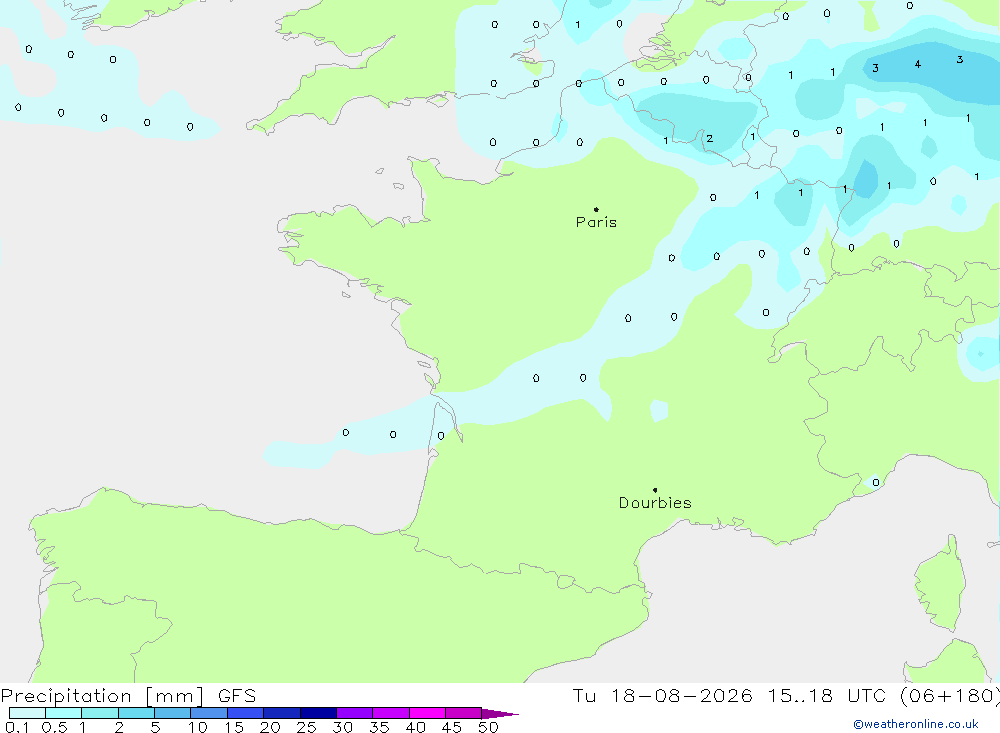Pick the 5–10 mm blue legend swatch
The image size is (1000, 733).
click(173, 713)
